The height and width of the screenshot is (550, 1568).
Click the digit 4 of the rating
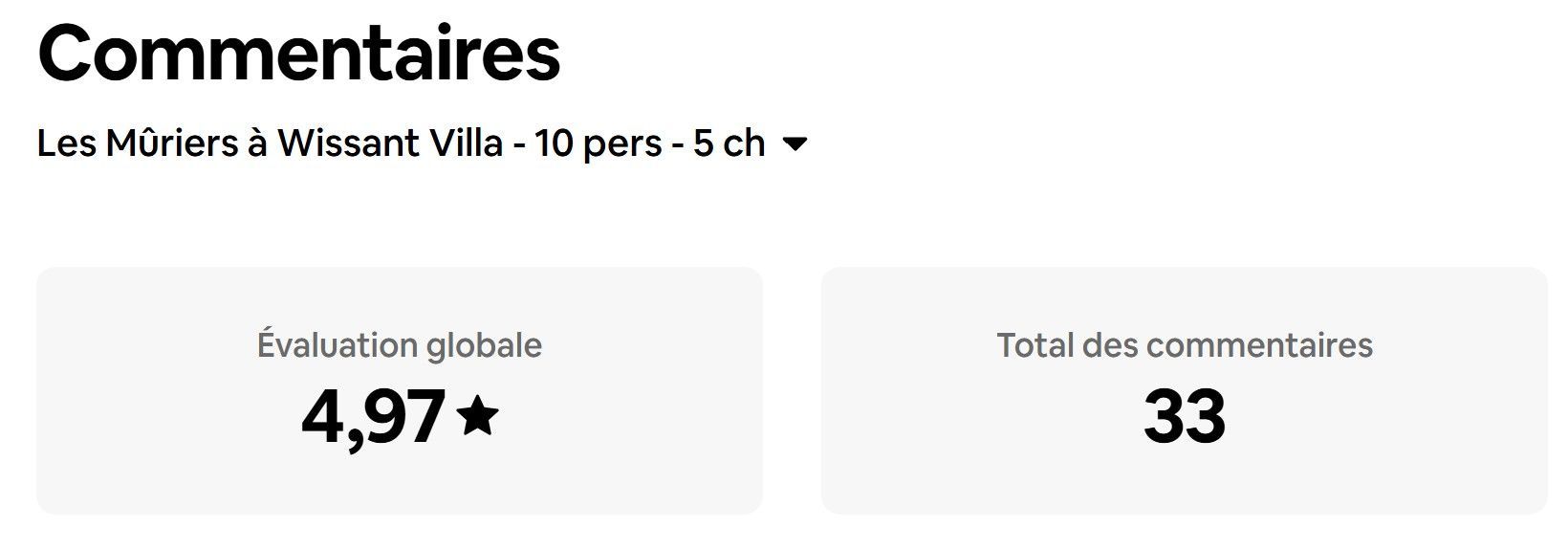pos(322,417)
